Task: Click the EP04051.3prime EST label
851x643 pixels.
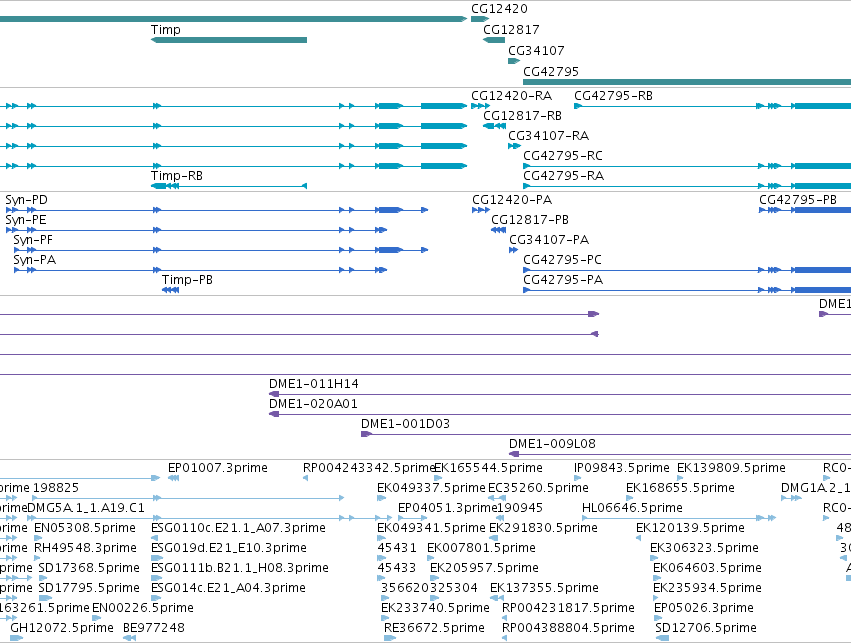Action: click(448, 508)
